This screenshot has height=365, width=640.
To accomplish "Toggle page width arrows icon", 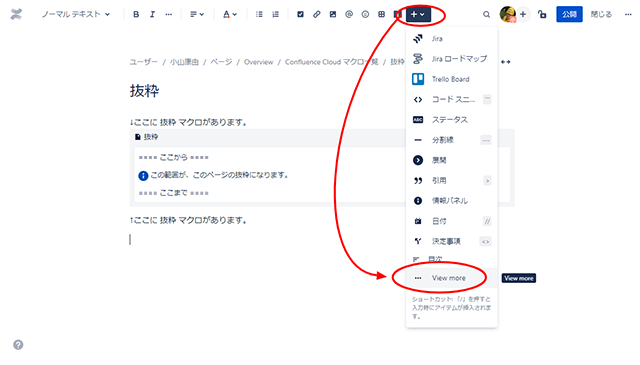I will 506,62.
